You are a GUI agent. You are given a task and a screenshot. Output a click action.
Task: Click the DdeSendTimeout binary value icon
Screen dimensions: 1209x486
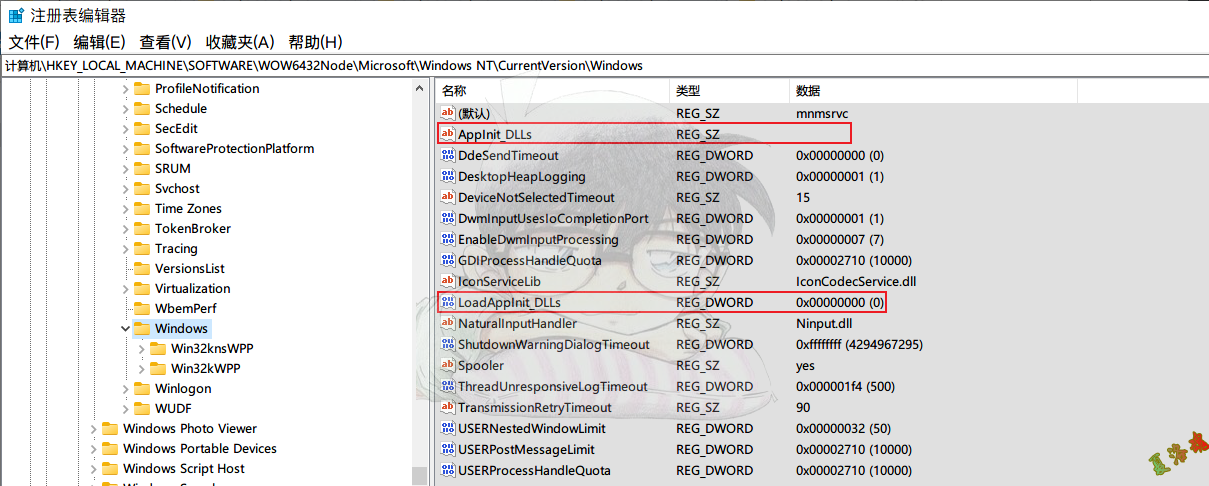(448, 155)
